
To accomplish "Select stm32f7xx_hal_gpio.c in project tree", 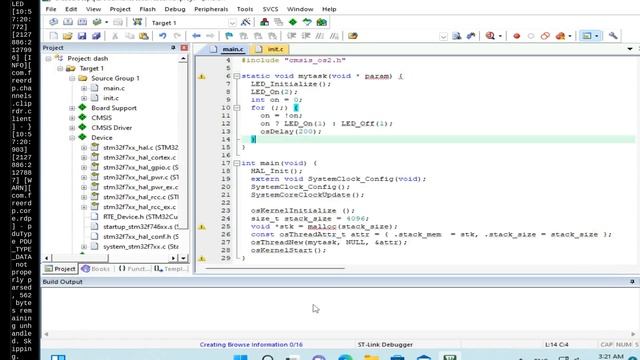I will [x=140, y=167].
